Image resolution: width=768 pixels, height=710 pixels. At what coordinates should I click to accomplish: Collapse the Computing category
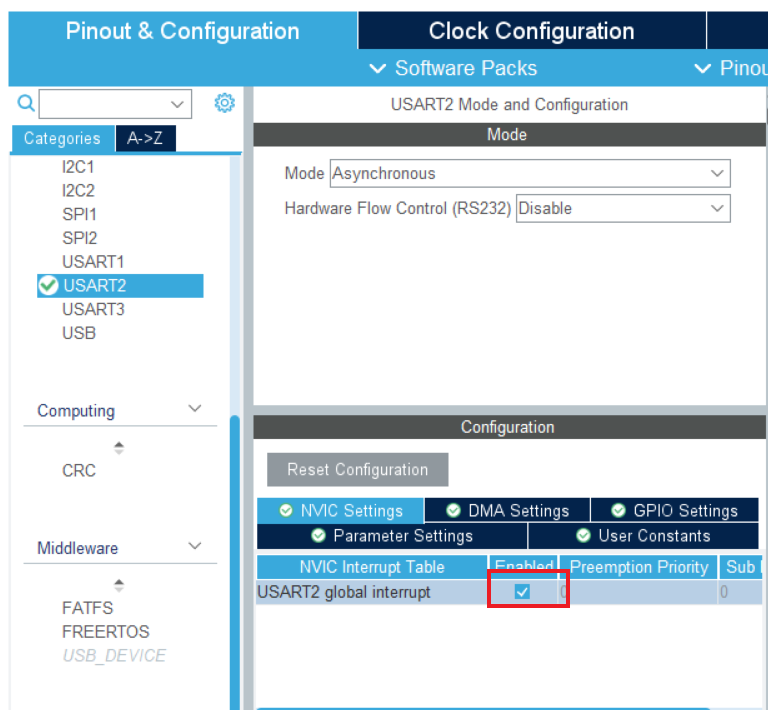(x=195, y=408)
